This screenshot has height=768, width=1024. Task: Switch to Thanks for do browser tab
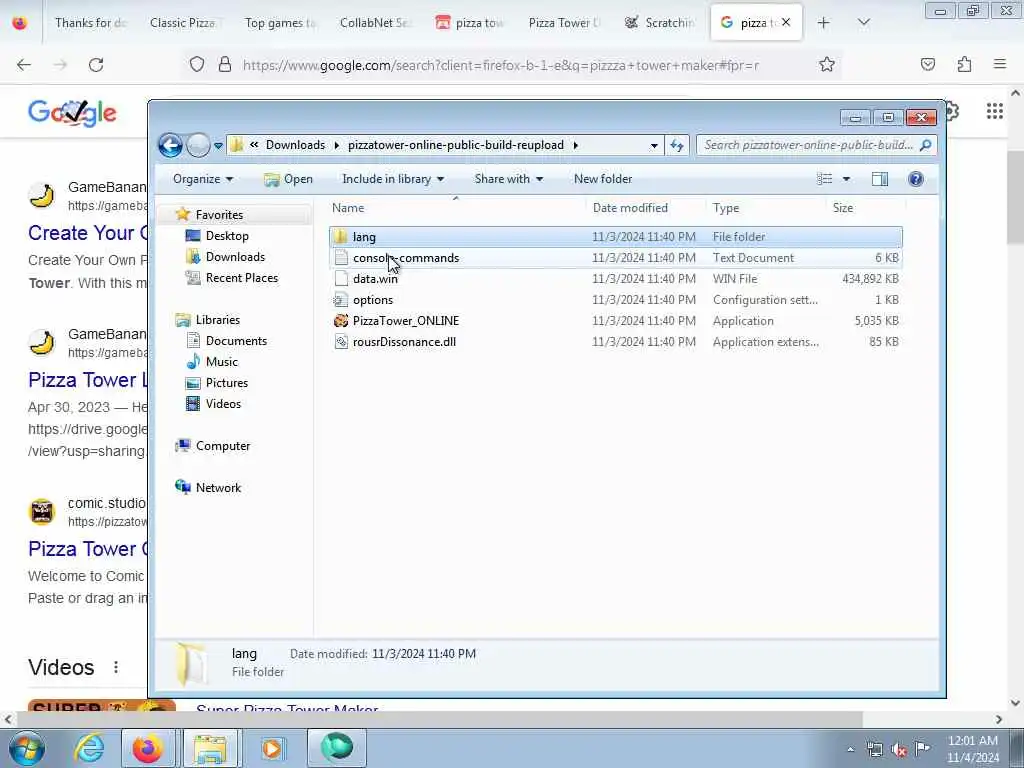90,23
